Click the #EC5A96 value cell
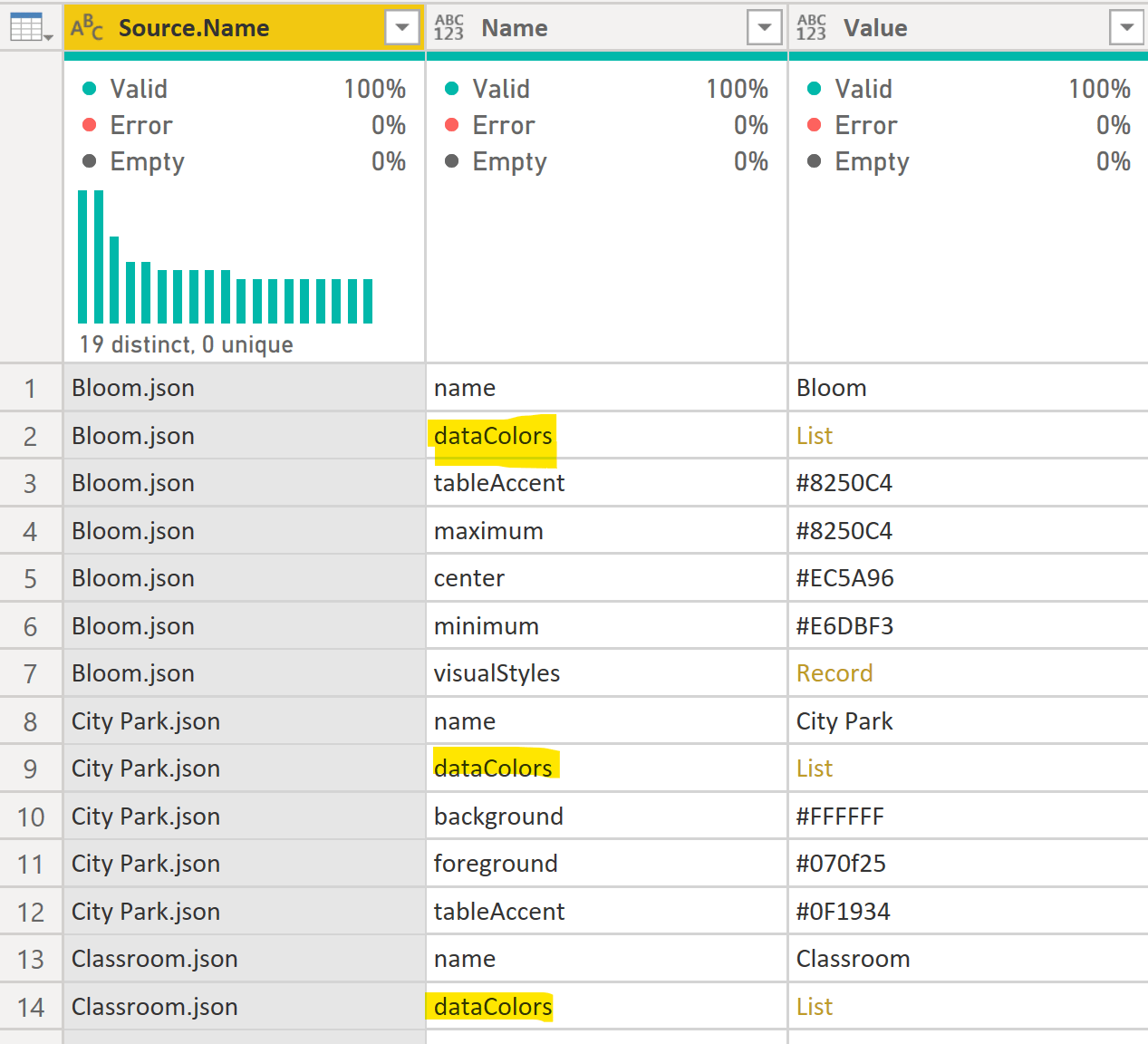The height and width of the screenshot is (1044, 1148). tap(969, 578)
